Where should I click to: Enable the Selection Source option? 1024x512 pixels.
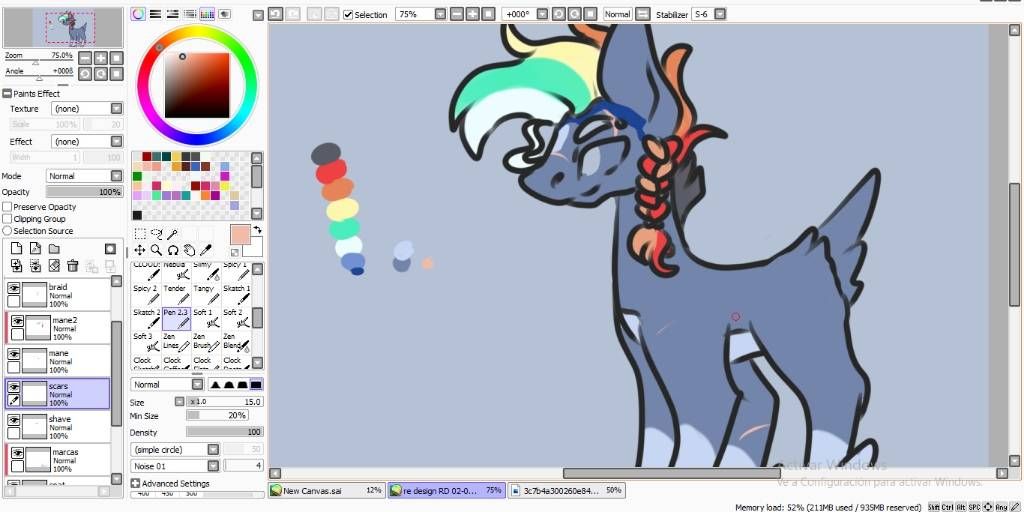pyautogui.click(x=7, y=231)
